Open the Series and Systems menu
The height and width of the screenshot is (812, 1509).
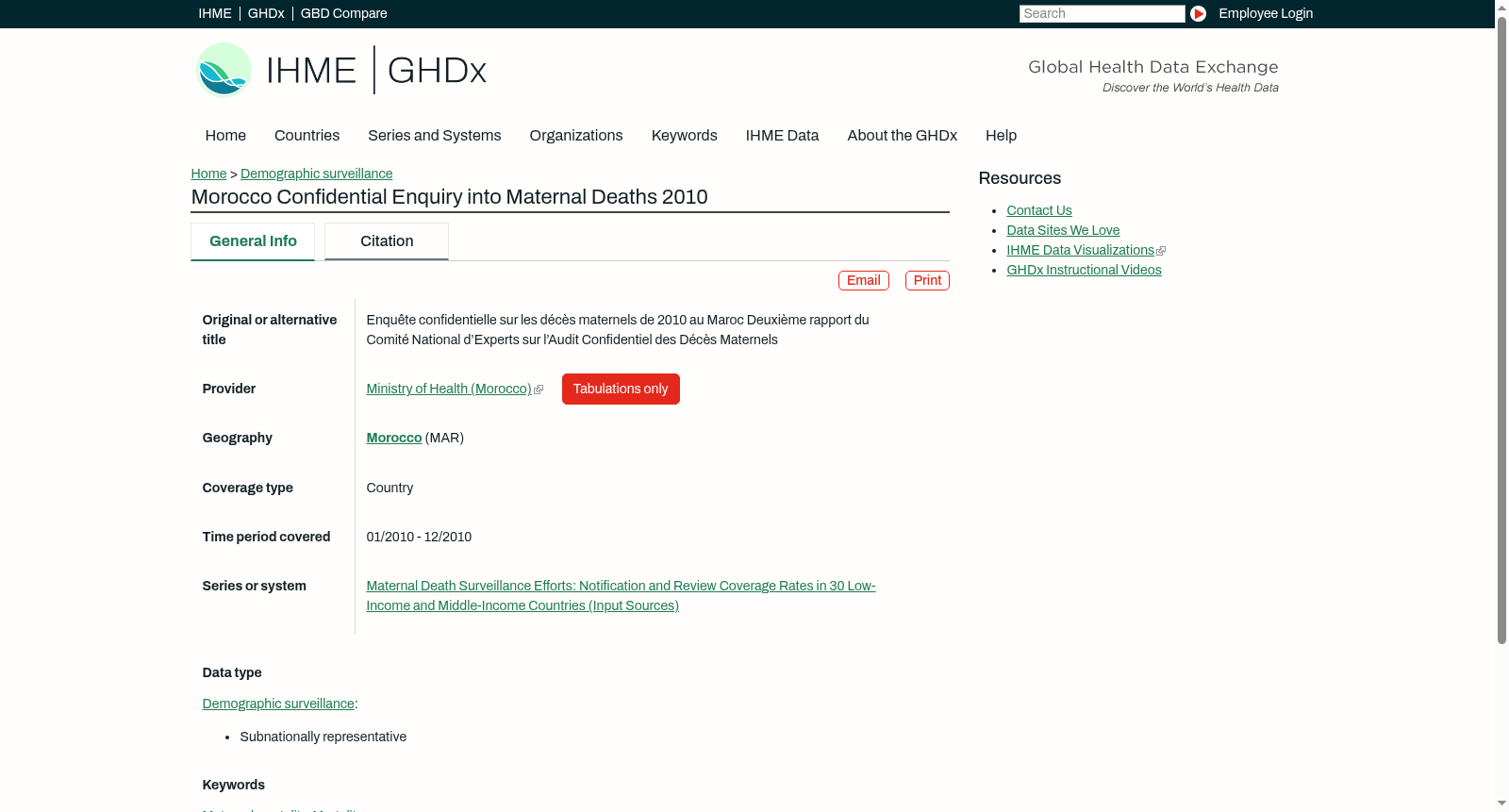435,135
